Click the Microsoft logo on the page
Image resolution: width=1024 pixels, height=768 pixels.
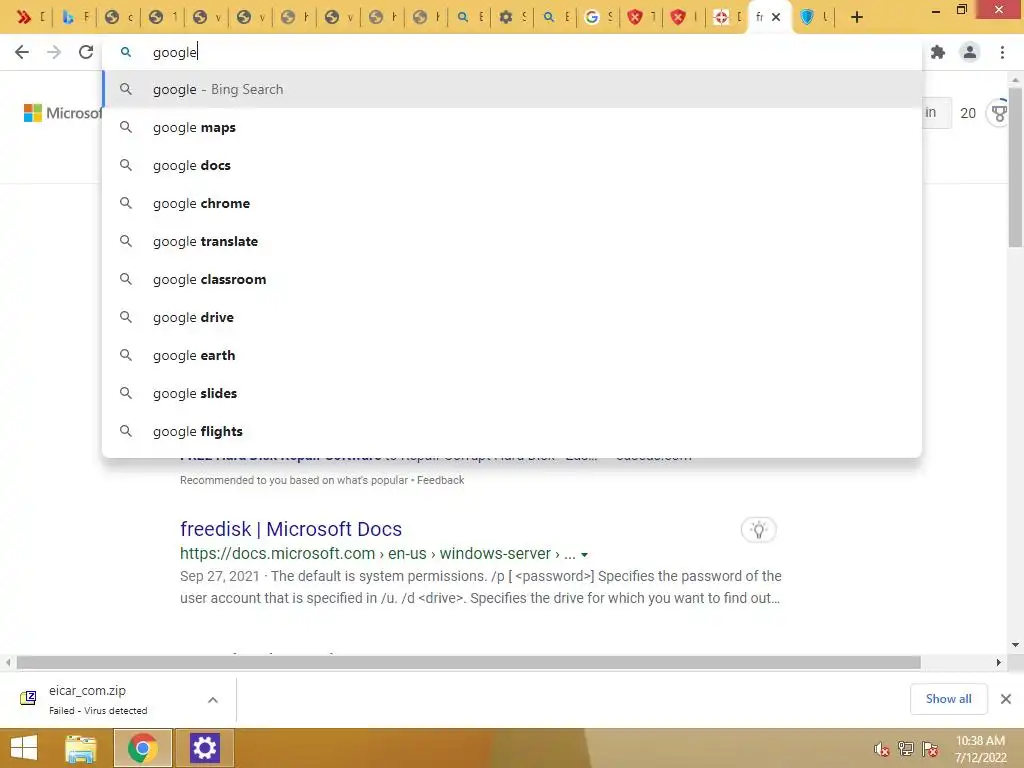pos(63,113)
